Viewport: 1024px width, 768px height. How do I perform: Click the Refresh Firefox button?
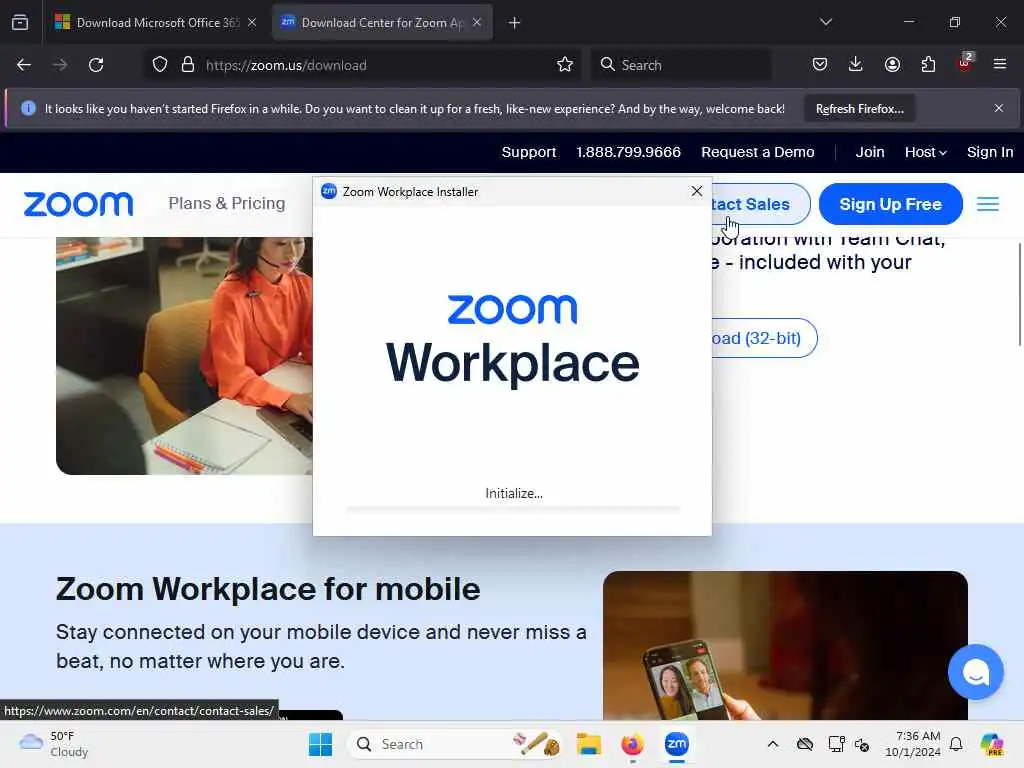click(x=859, y=108)
